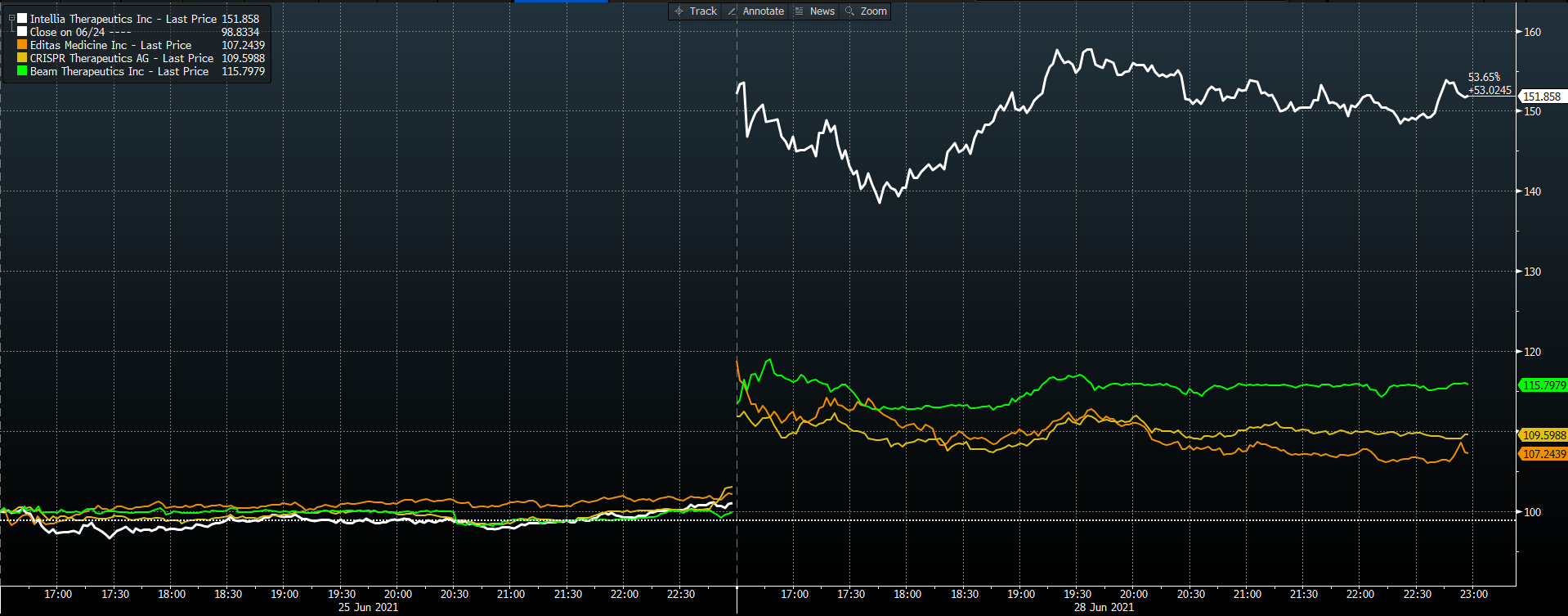Viewport: 1568px width, 616px height.
Task: Click the orange 107.2439 price axis tag
Action: coord(1543,454)
